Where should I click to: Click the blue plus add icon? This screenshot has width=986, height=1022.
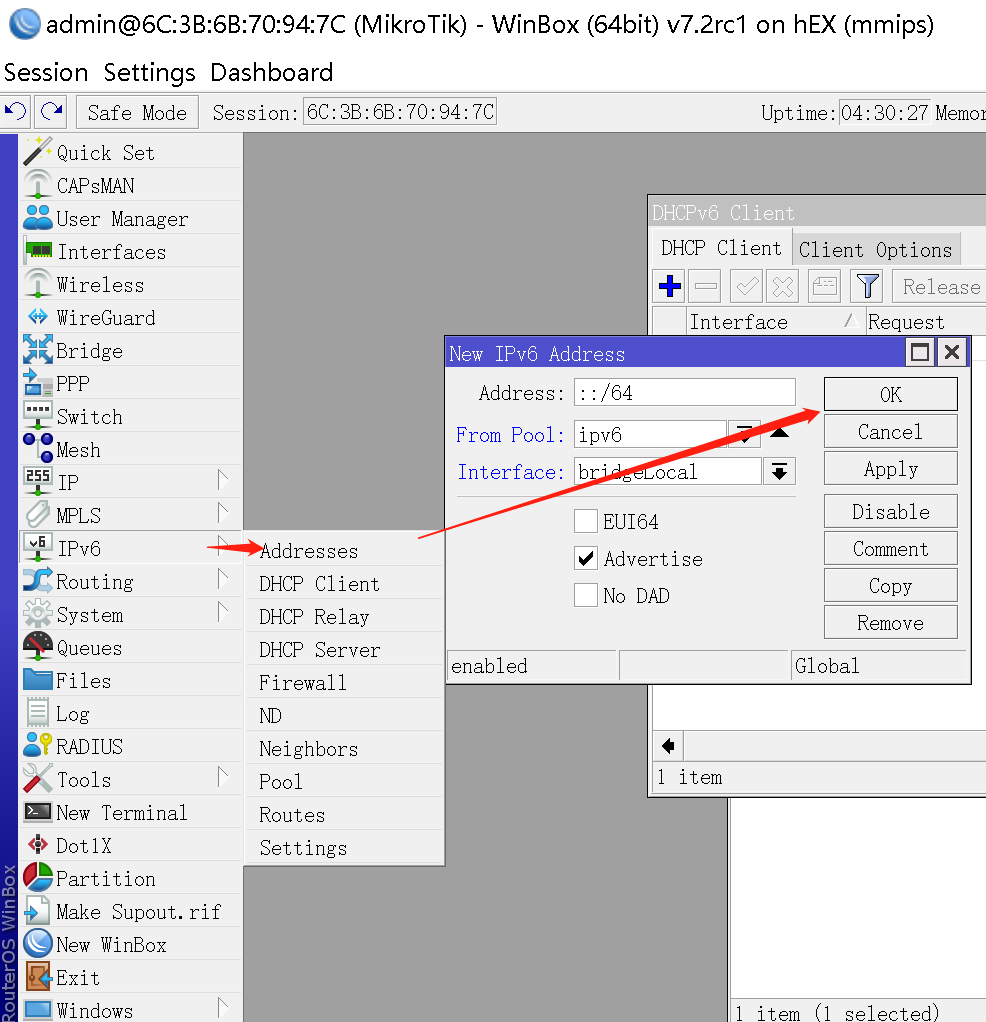[x=670, y=287]
